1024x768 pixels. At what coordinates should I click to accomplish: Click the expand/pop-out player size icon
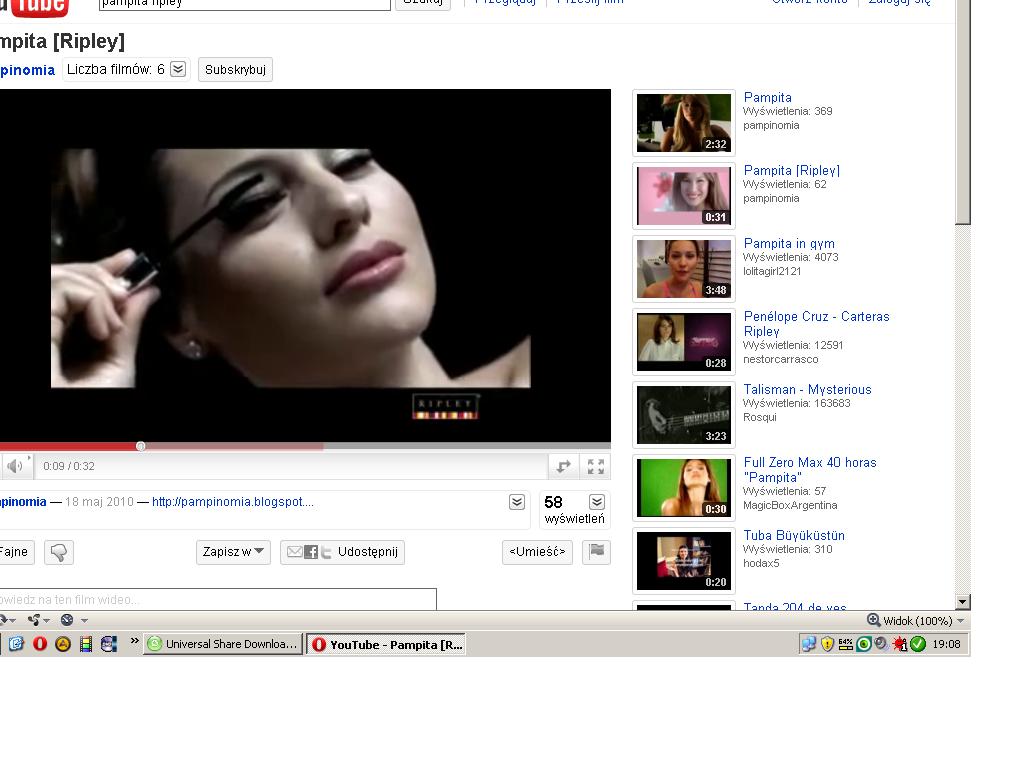[x=564, y=466]
